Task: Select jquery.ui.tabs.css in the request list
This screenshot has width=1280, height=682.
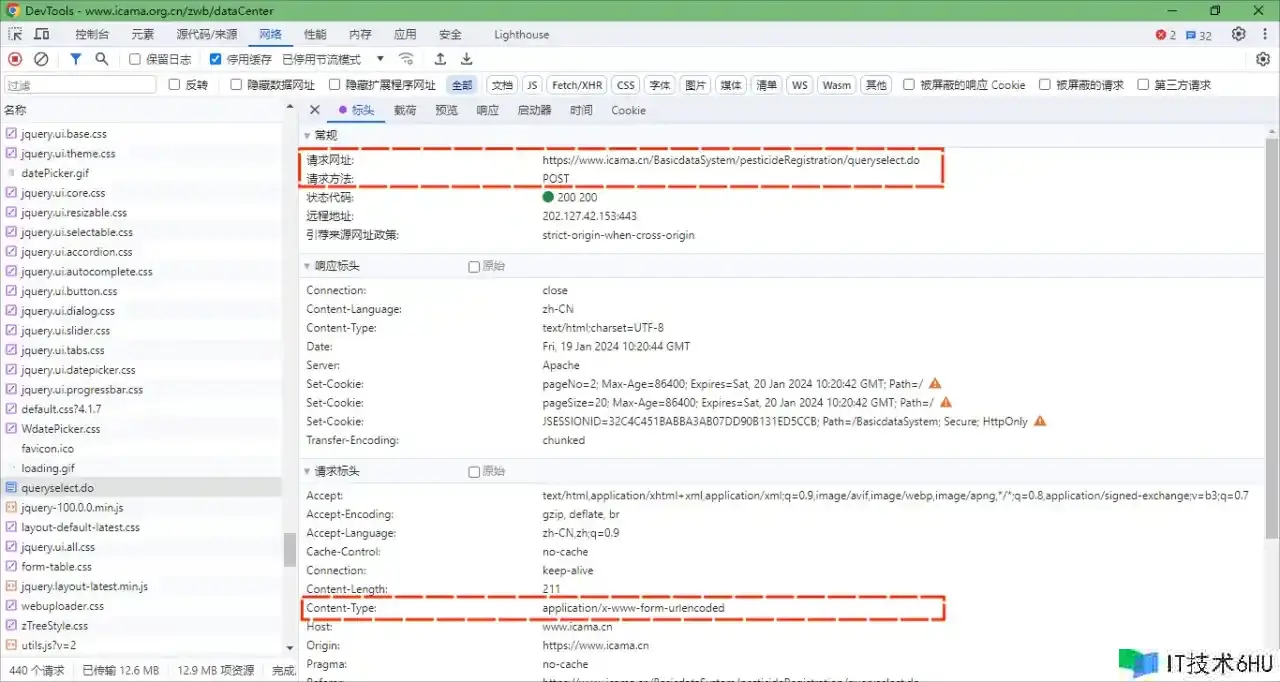Action: tap(62, 350)
